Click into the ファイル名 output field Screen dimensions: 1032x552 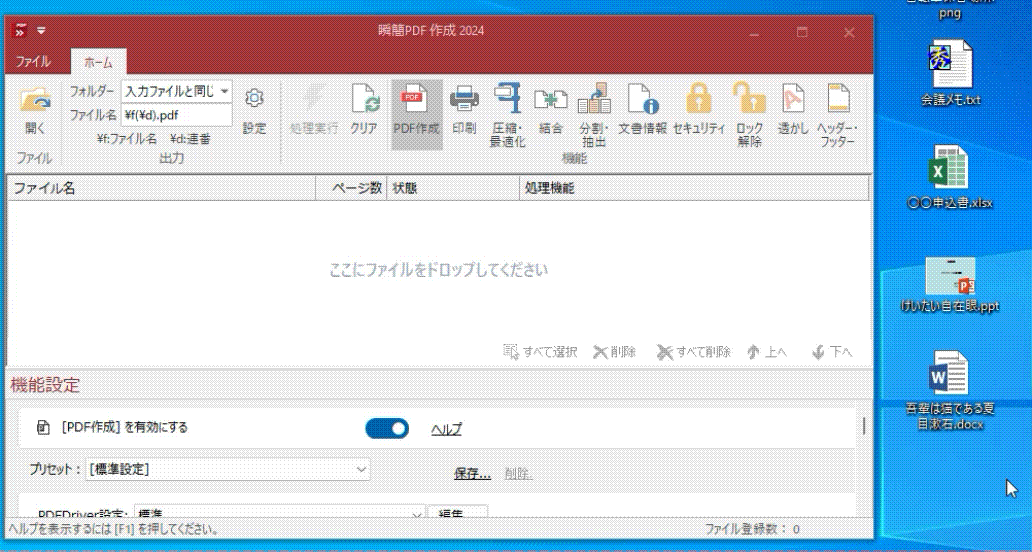point(177,115)
